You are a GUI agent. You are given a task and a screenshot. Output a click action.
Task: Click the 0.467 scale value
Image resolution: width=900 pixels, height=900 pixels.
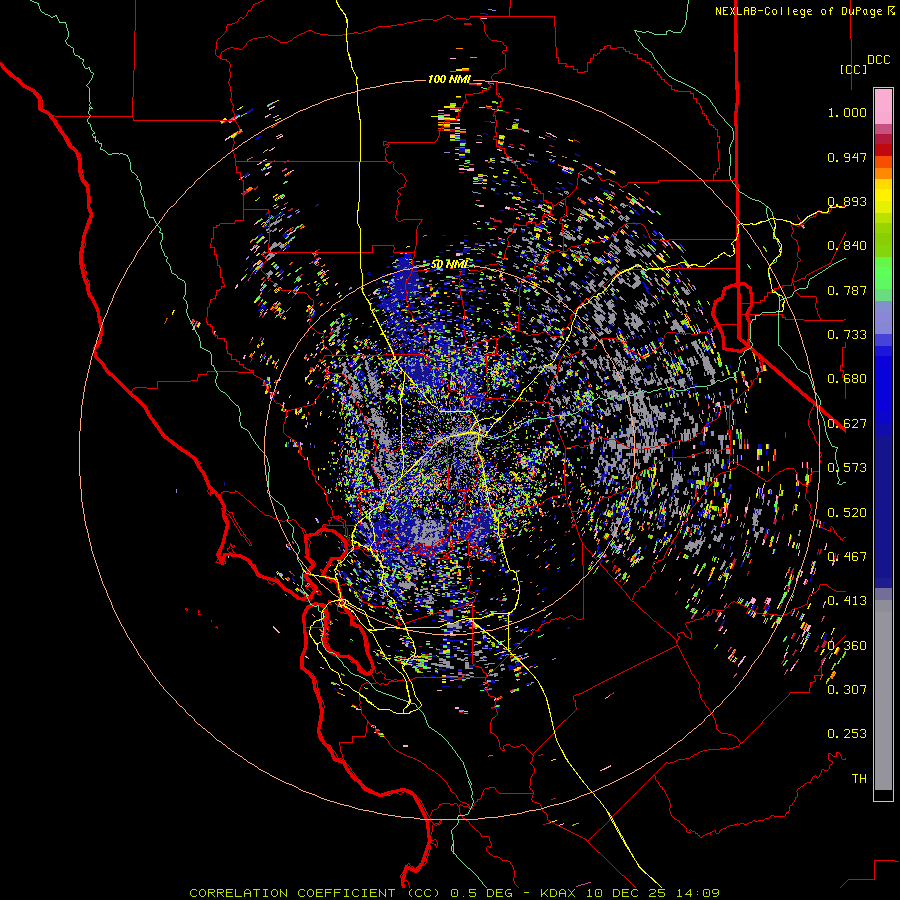click(847, 557)
